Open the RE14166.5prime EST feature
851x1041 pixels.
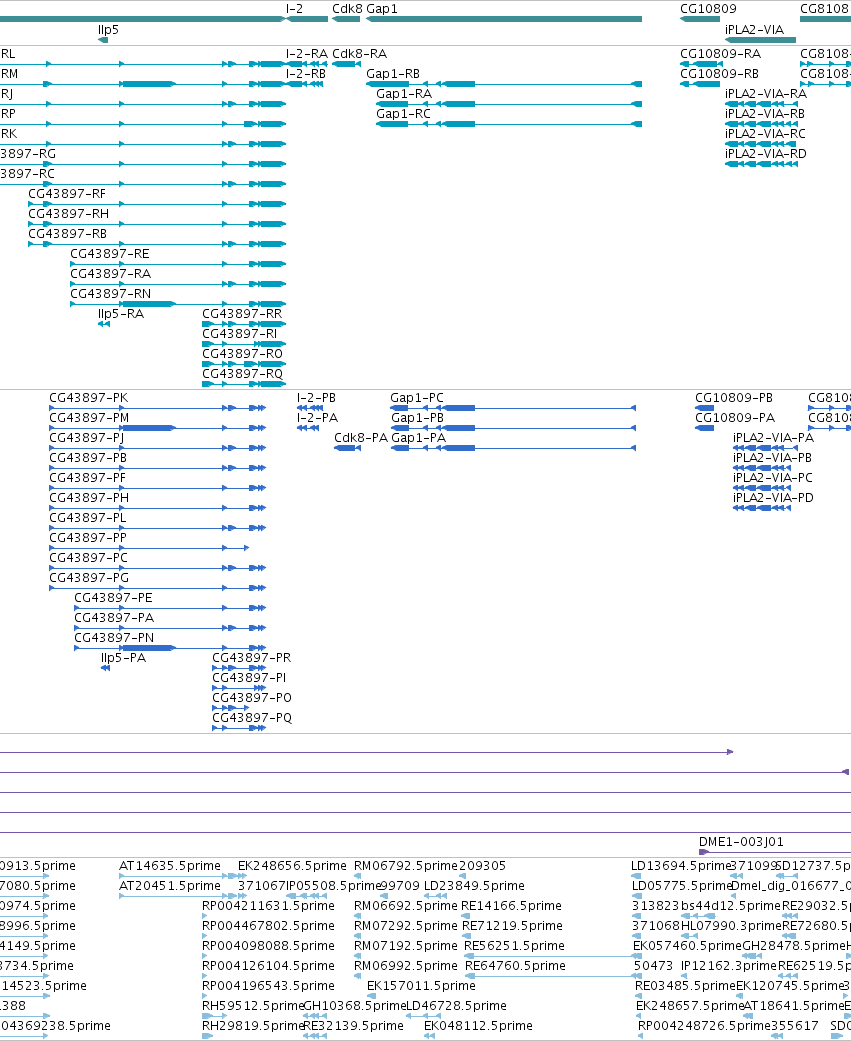465,916
